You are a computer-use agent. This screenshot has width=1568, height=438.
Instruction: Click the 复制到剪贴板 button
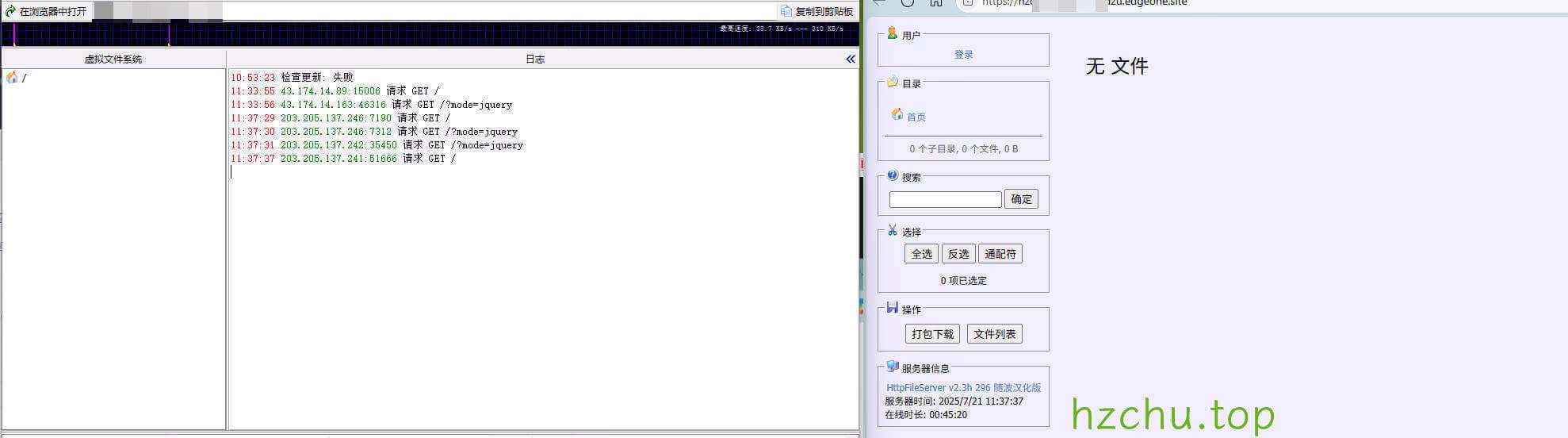click(x=817, y=11)
